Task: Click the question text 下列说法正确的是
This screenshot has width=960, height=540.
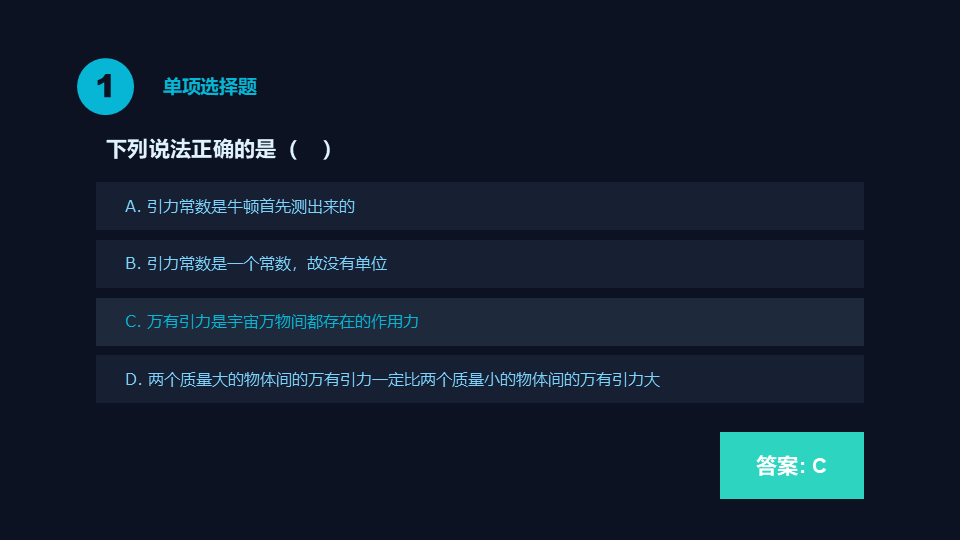Action: tap(190, 150)
